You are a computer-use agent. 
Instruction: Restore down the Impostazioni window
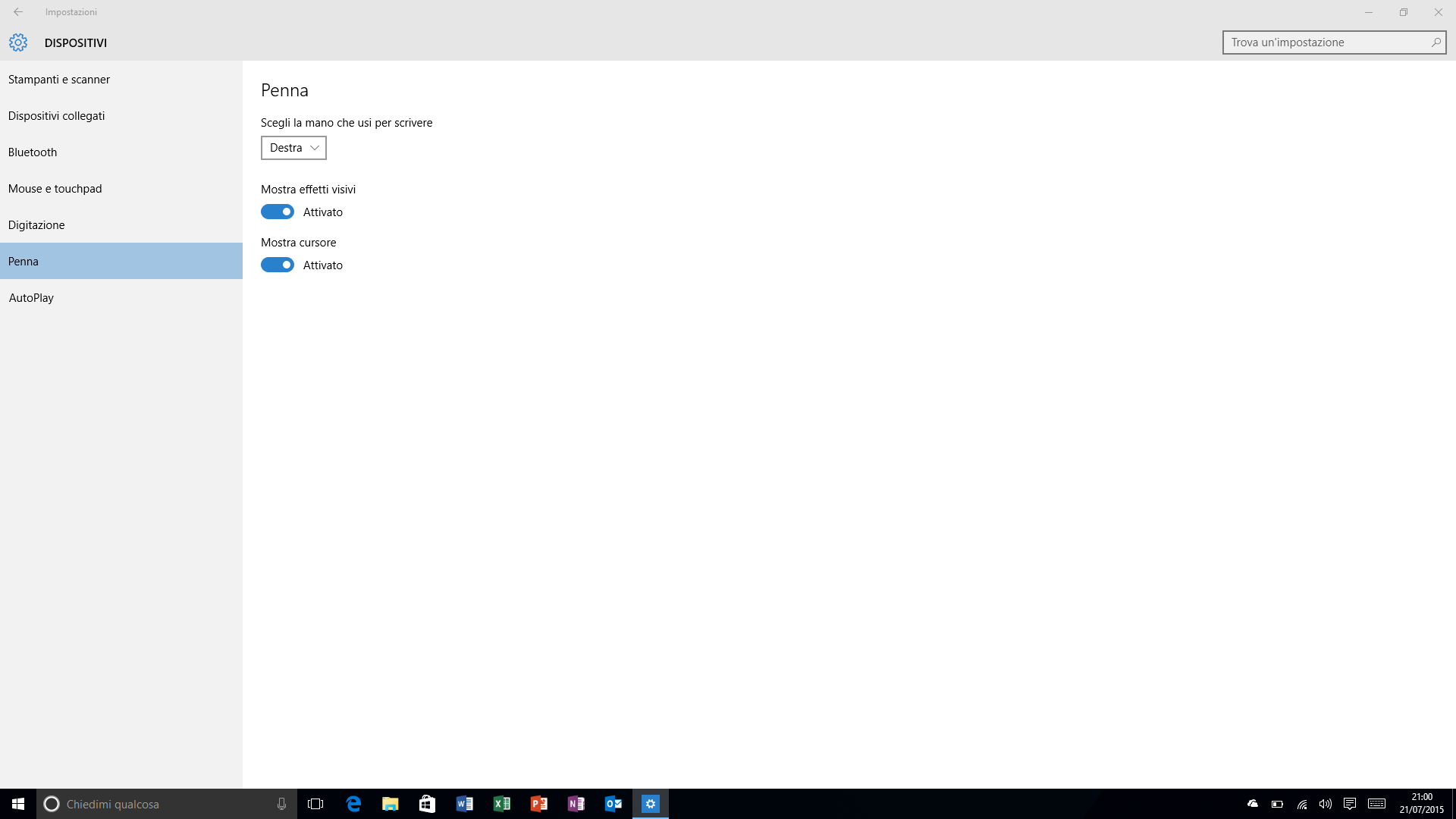[1404, 12]
